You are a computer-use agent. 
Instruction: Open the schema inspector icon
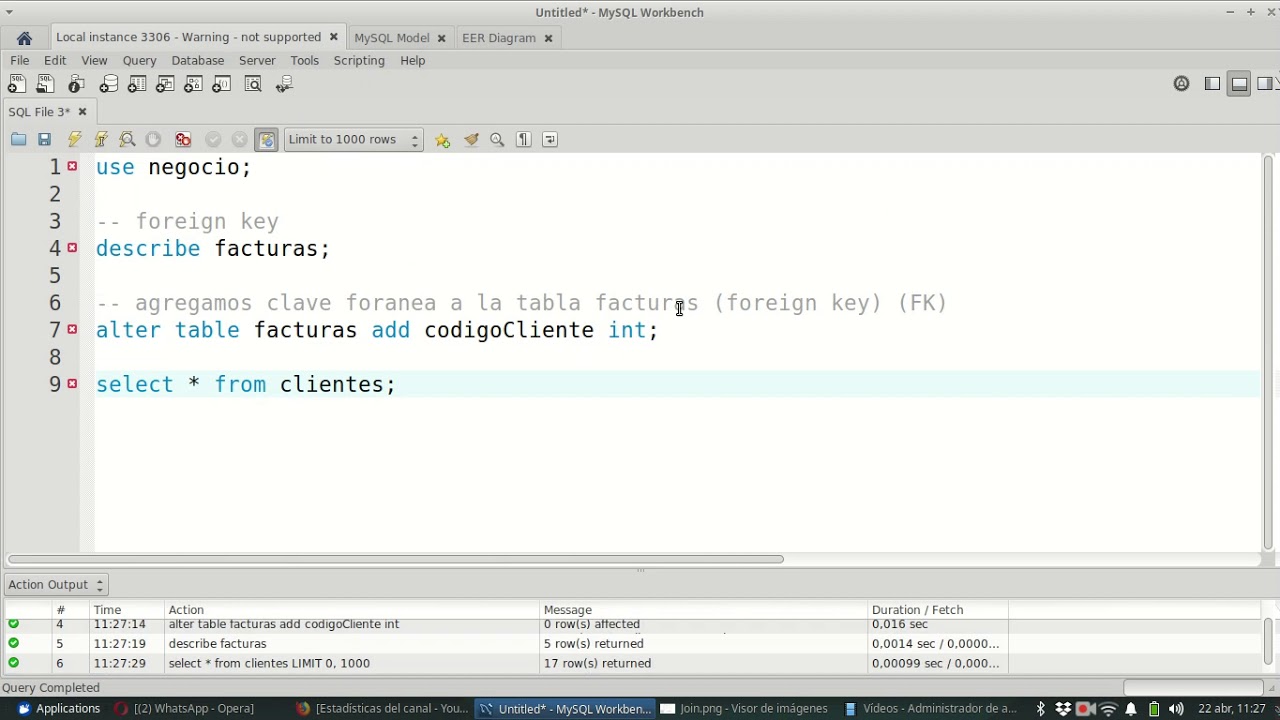[x=77, y=85]
